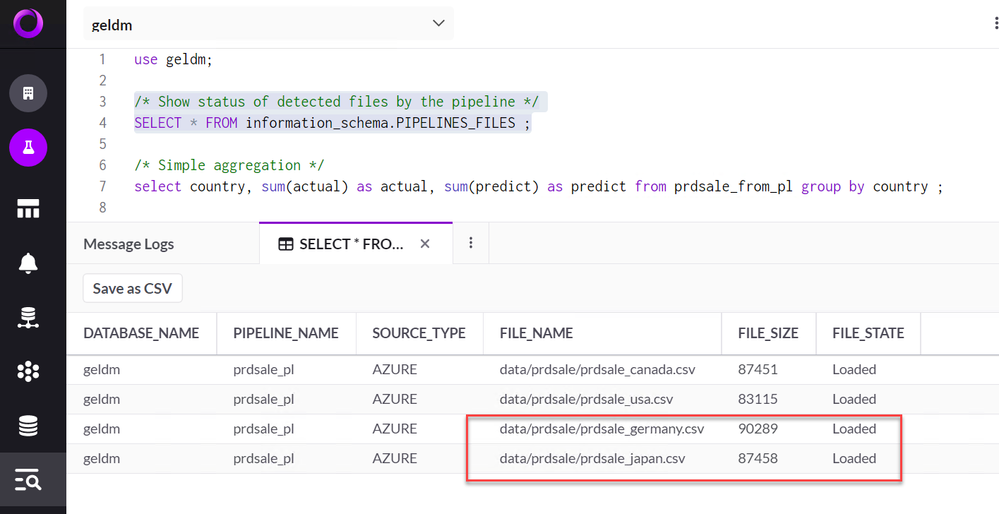This screenshot has height=514, width=999.
Task: Open the query search icon in sidebar
Action: (28, 481)
